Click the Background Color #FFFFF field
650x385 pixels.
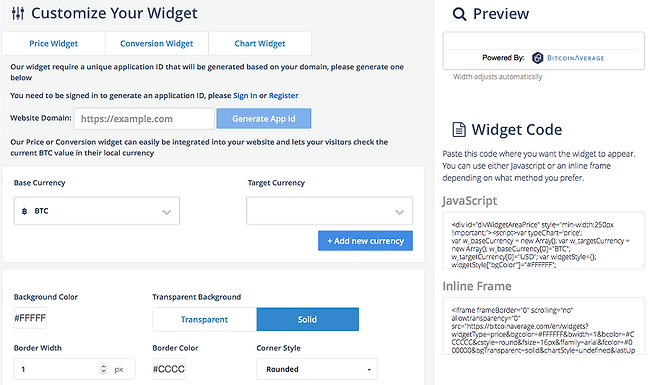click(30, 318)
